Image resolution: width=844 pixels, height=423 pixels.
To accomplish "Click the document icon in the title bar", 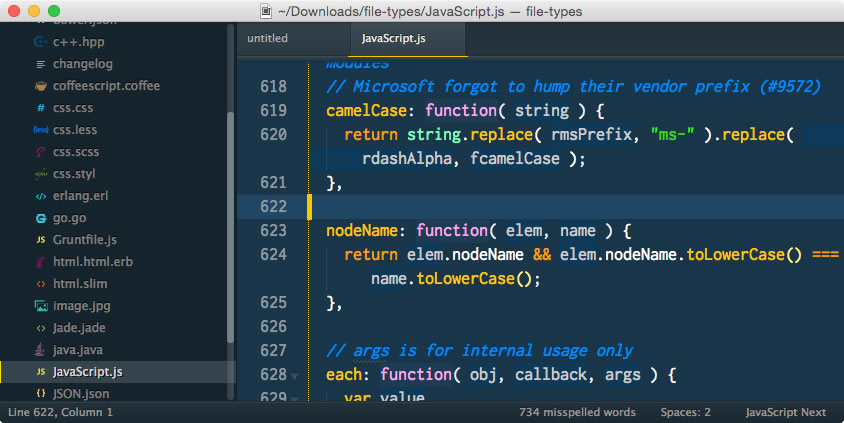I will click(265, 12).
